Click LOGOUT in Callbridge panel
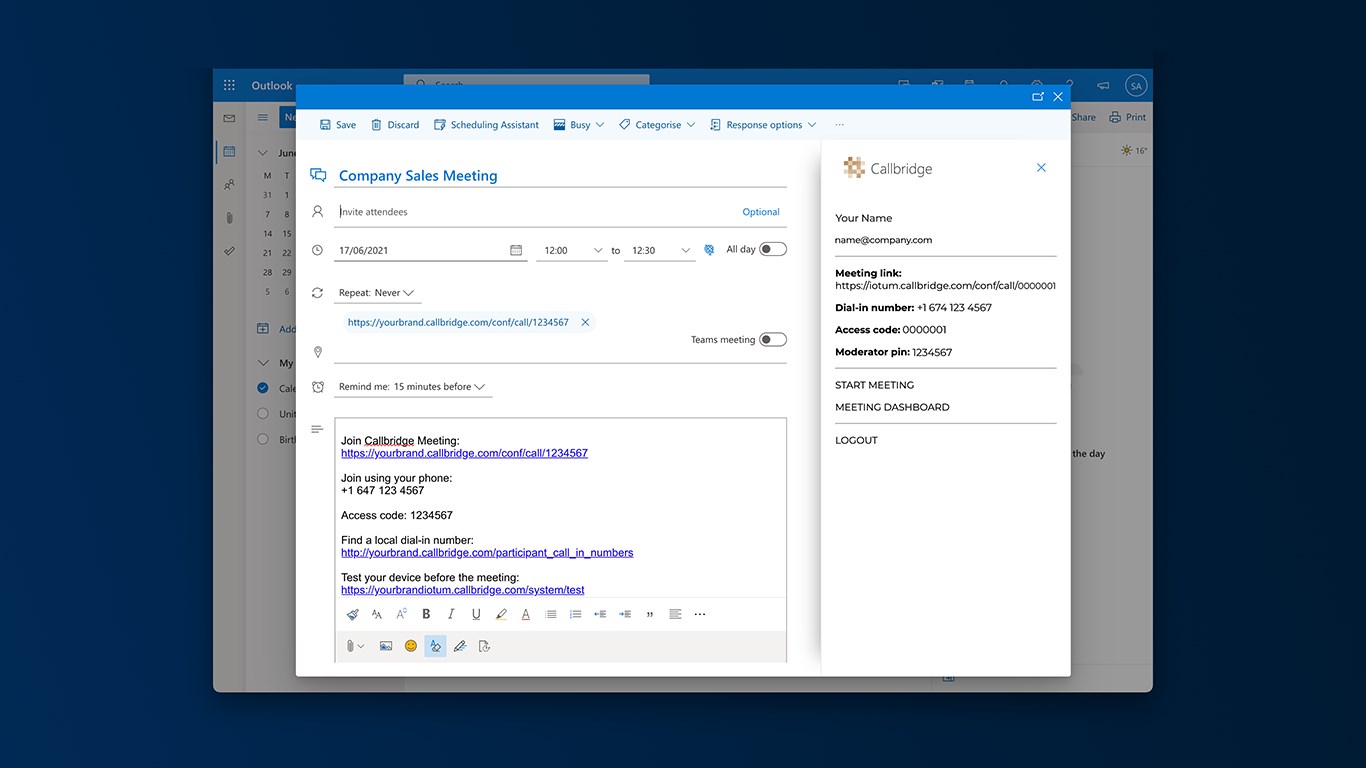The width and height of the screenshot is (1366, 768). (x=856, y=440)
